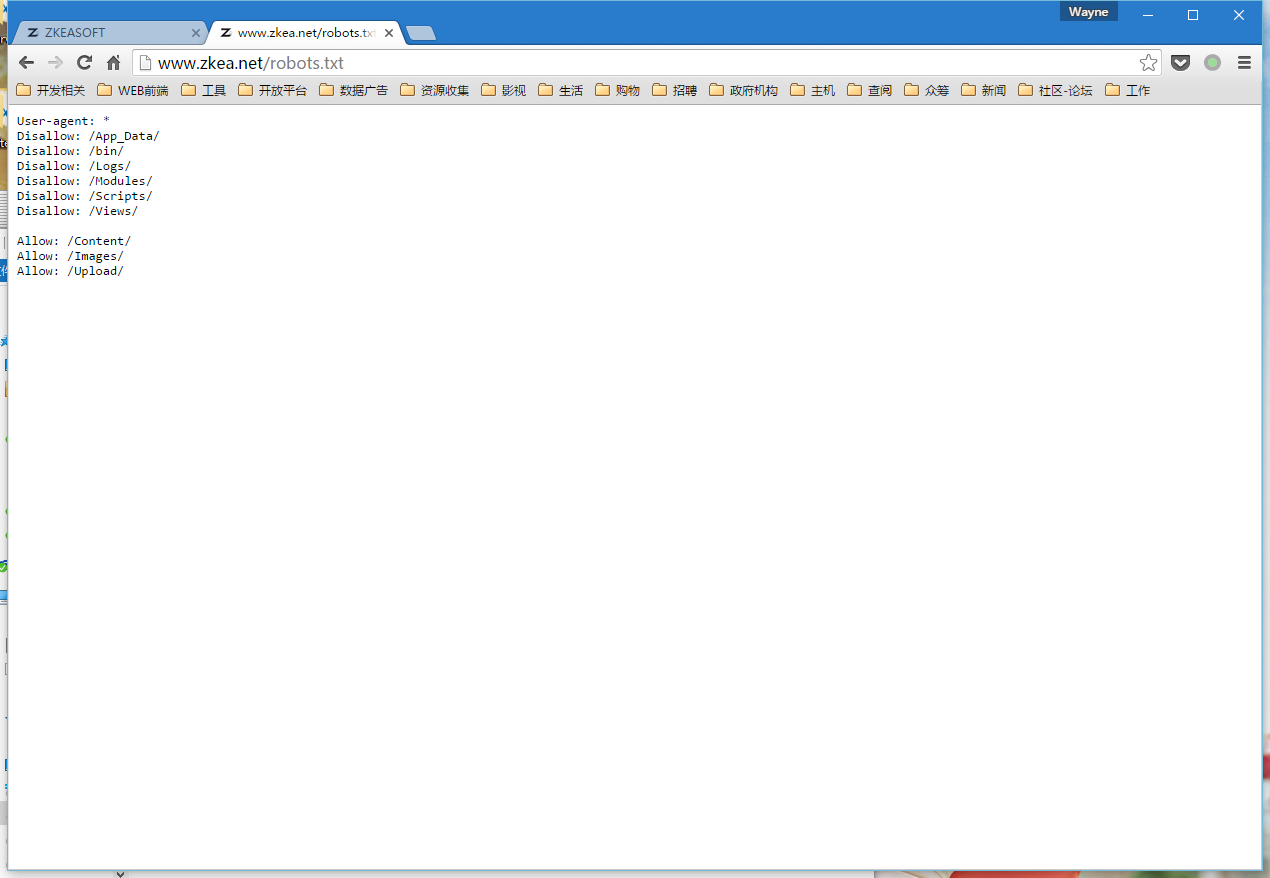Click the 'Disallow: /Logs/' line
Screen dimensions: 1270x878
click(x=74, y=166)
